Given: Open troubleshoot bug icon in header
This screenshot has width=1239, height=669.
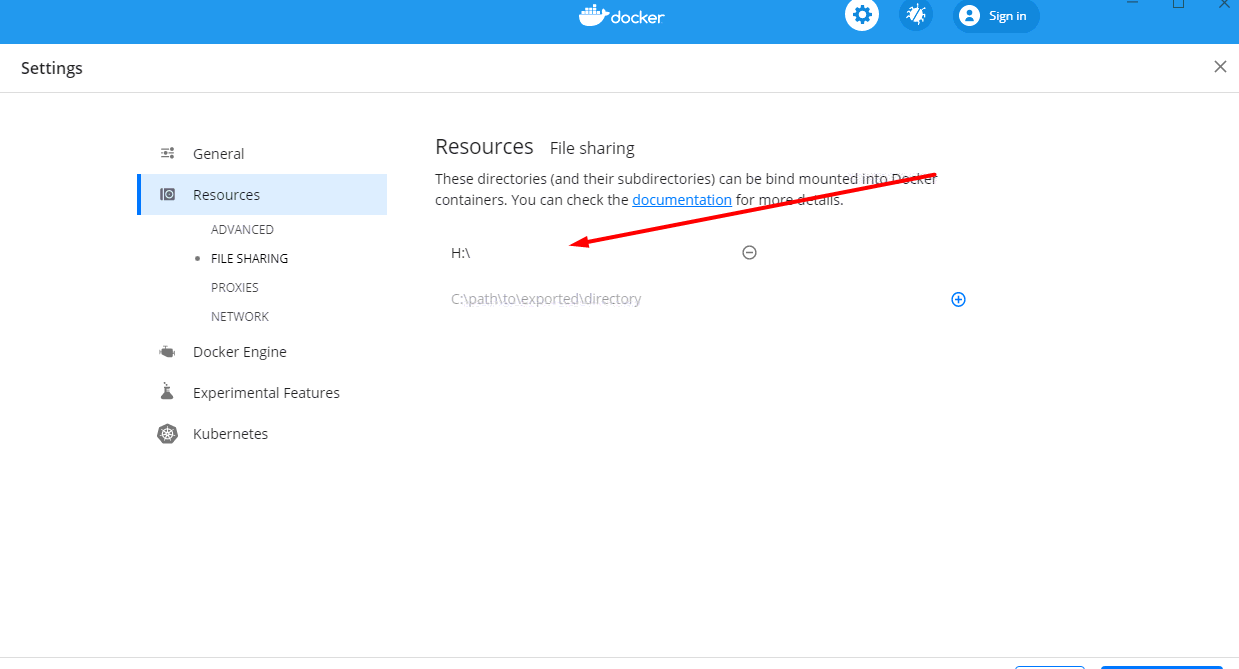Looking at the screenshot, I should pos(916,15).
